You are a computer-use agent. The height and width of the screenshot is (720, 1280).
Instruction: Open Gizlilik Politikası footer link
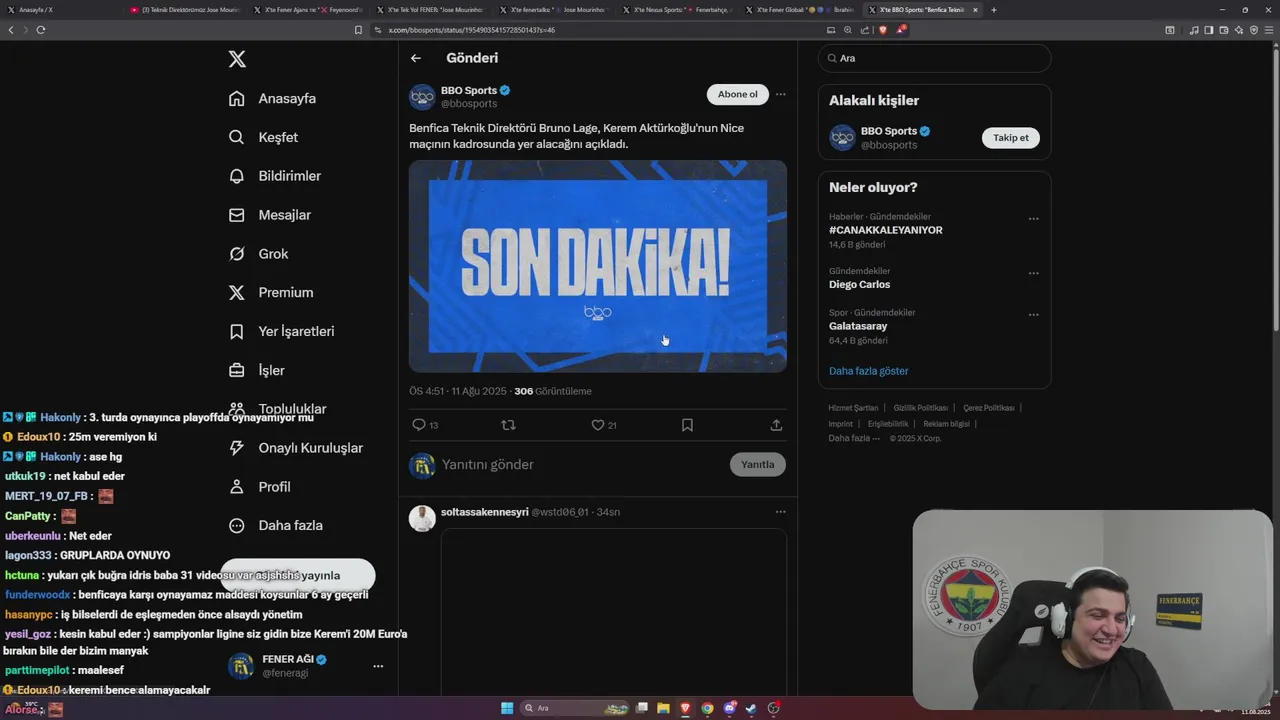[x=920, y=408]
